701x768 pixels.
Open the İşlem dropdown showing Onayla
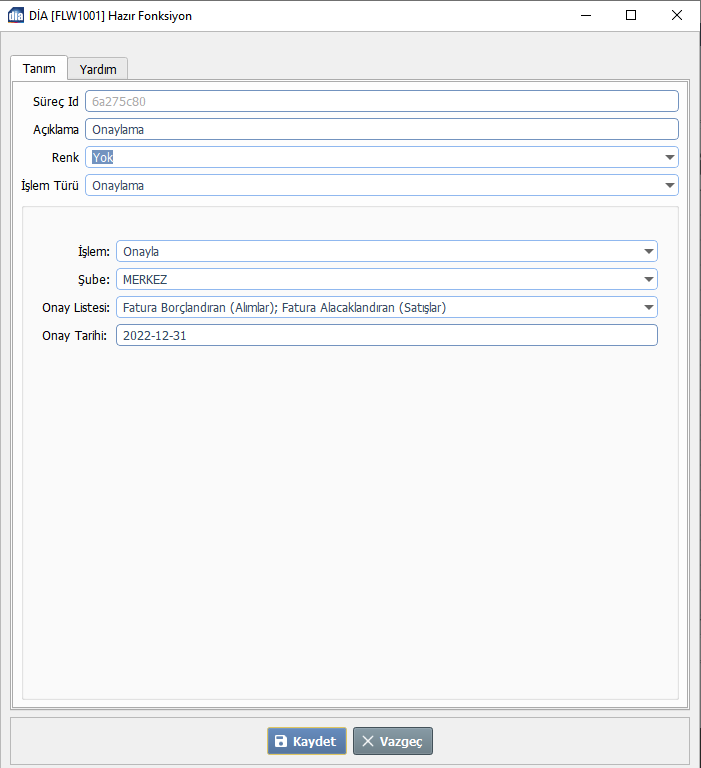(x=648, y=252)
